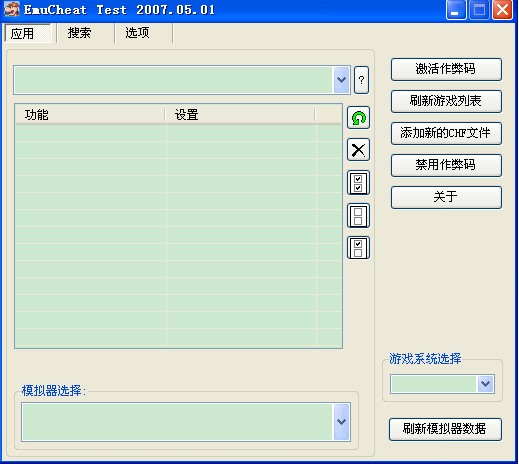Viewport: 519px width, 464px height.
Task: Click the 刷新模拟器数据 button
Action: 445,429
